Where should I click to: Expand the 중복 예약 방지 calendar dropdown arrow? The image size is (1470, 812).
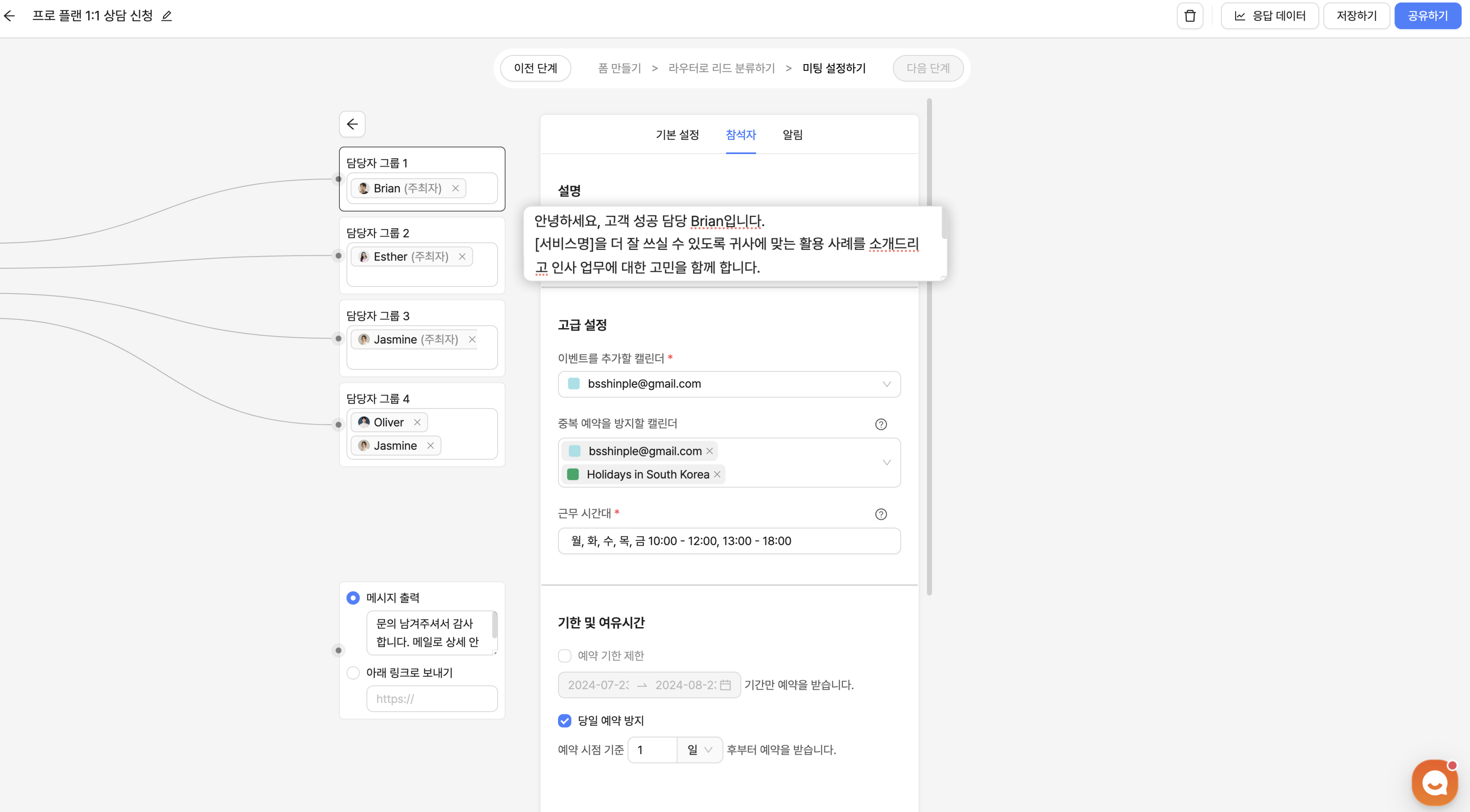(x=886, y=462)
